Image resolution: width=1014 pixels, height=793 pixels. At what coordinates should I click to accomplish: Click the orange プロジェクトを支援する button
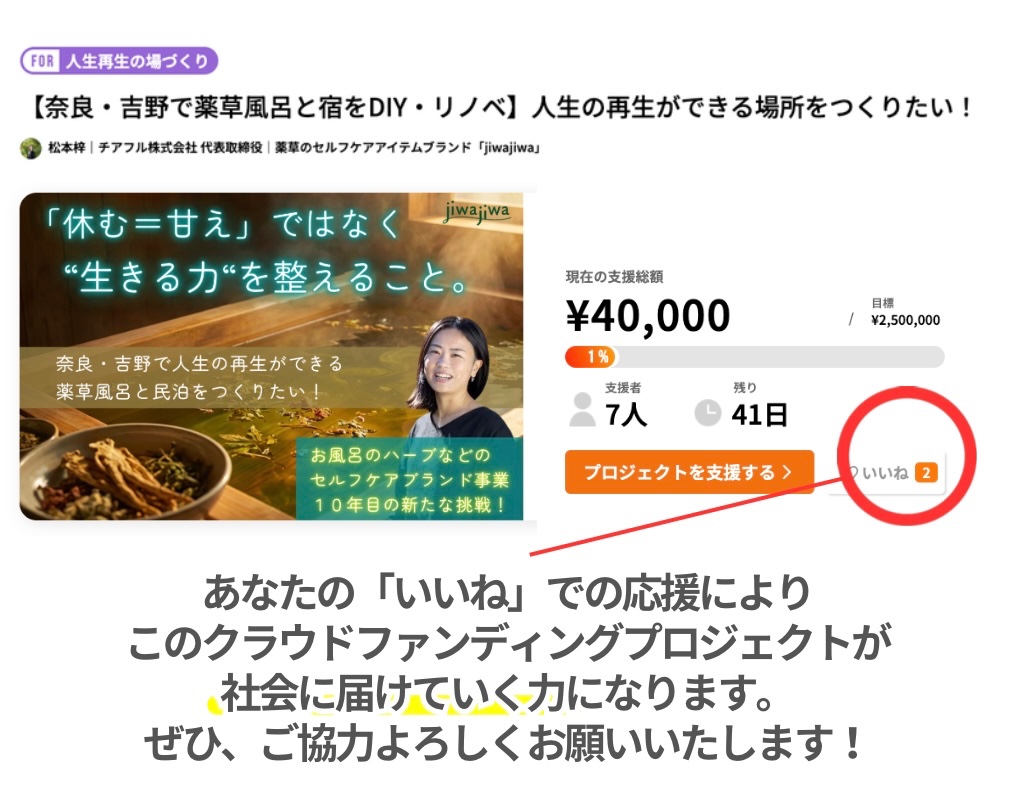689,472
